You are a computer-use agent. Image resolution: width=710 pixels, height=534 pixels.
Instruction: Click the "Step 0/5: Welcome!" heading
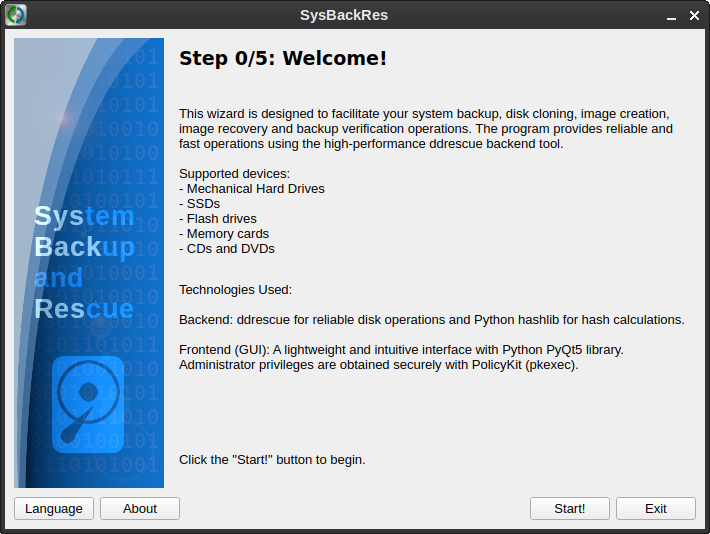[x=282, y=58]
